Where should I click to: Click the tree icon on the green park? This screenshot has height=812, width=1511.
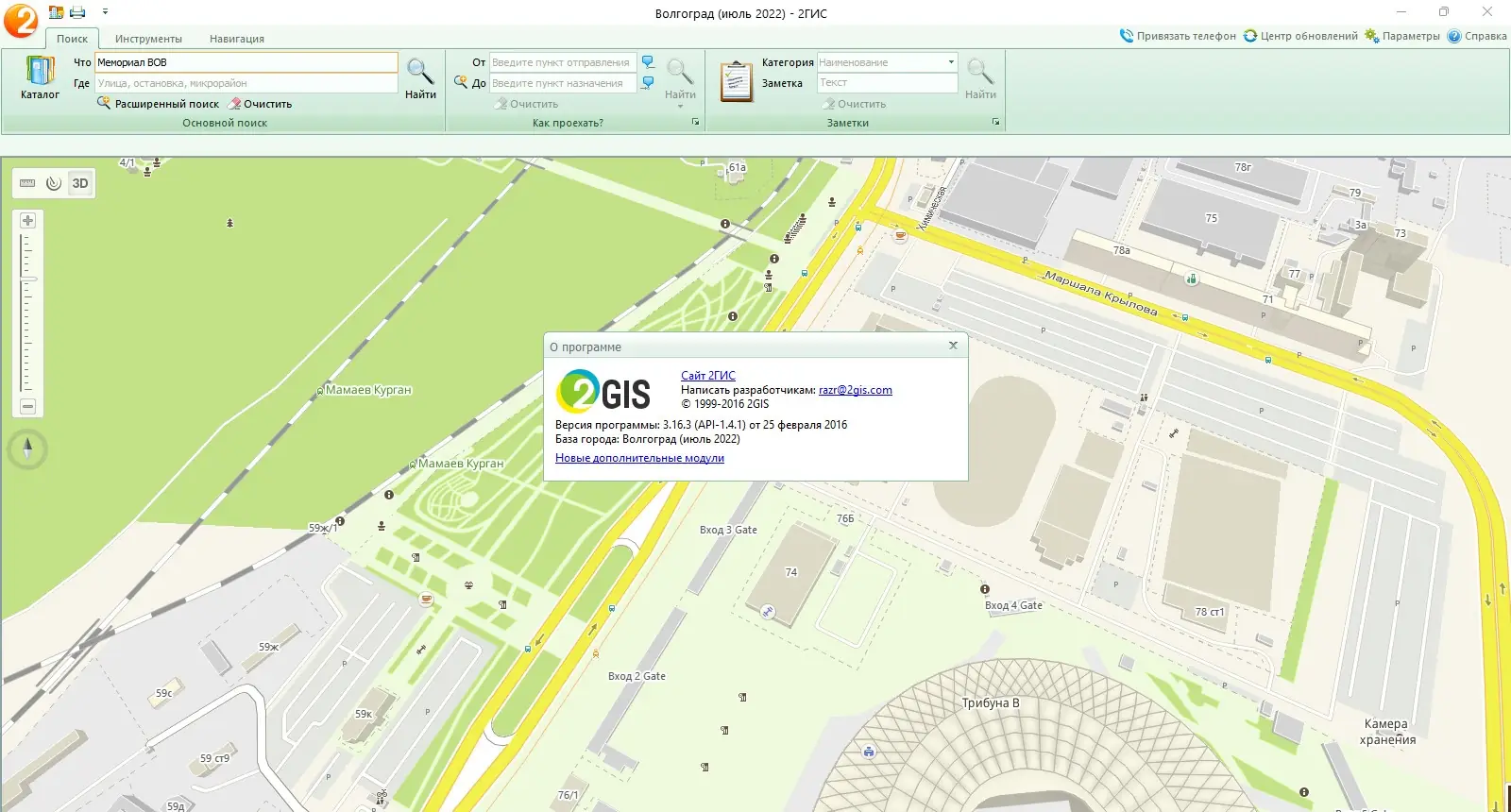click(x=229, y=224)
